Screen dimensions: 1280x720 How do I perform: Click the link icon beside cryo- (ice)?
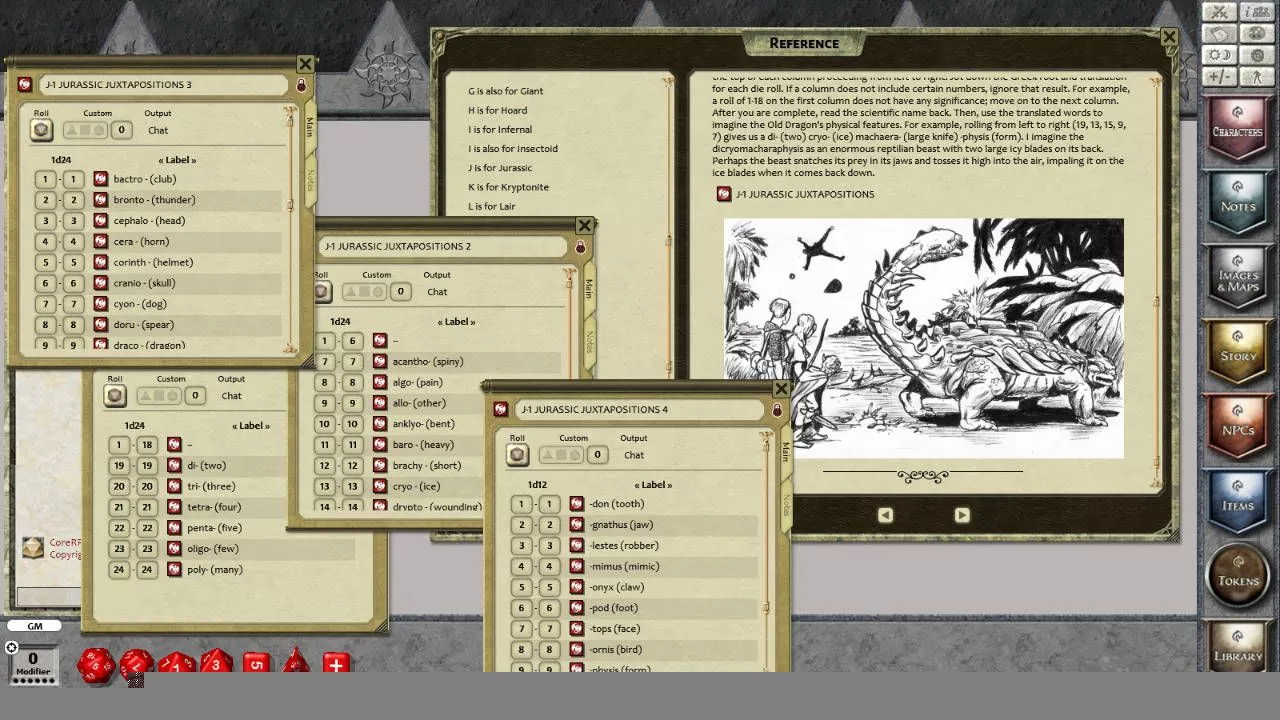[x=379, y=486]
